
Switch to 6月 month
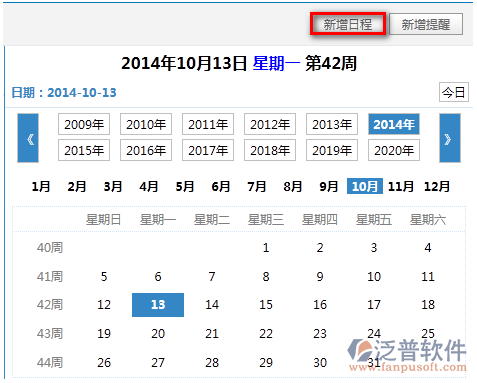(221, 186)
